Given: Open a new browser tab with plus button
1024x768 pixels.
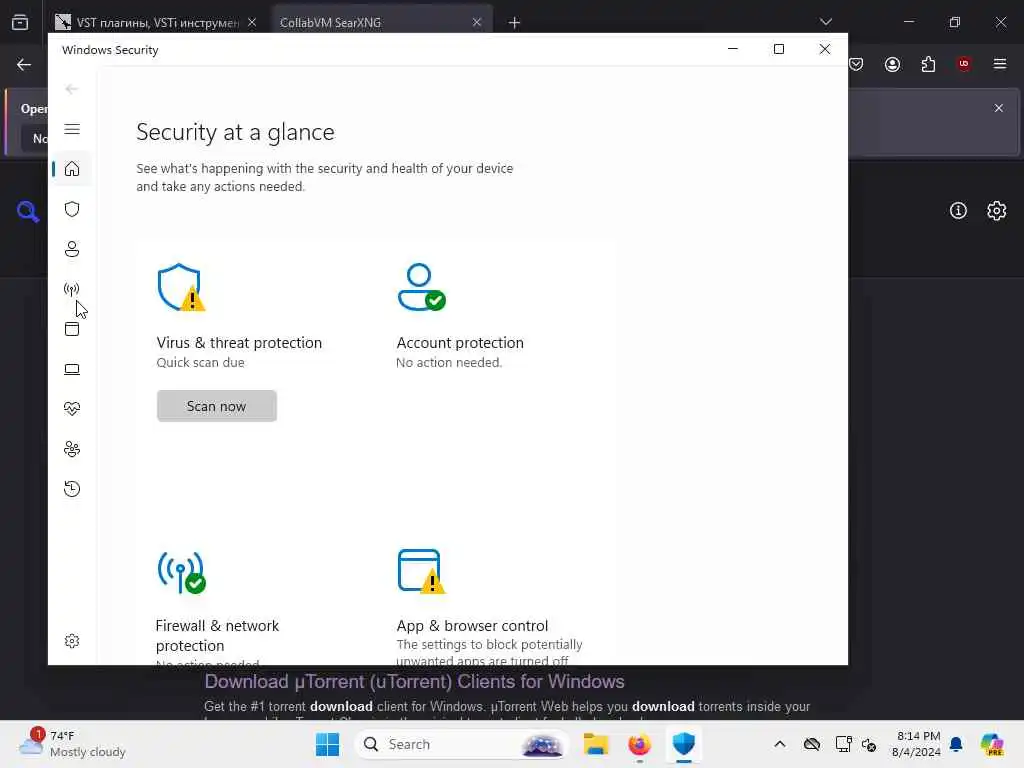Looking at the screenshot, I should pos(515,23).
